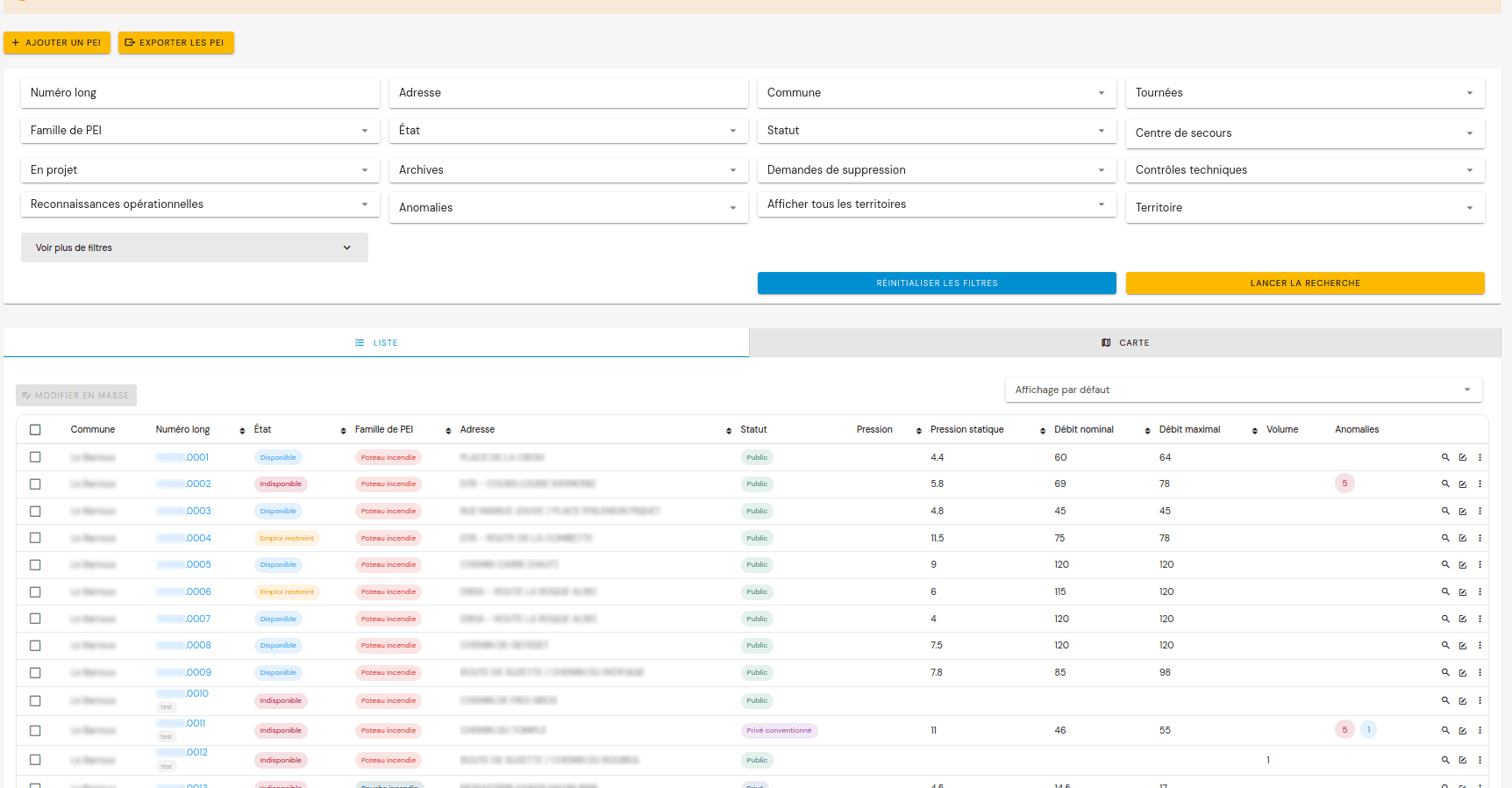Sort by Débit nominal column arrows
Screen dimensions: 1512x788
click(1147, 430)
